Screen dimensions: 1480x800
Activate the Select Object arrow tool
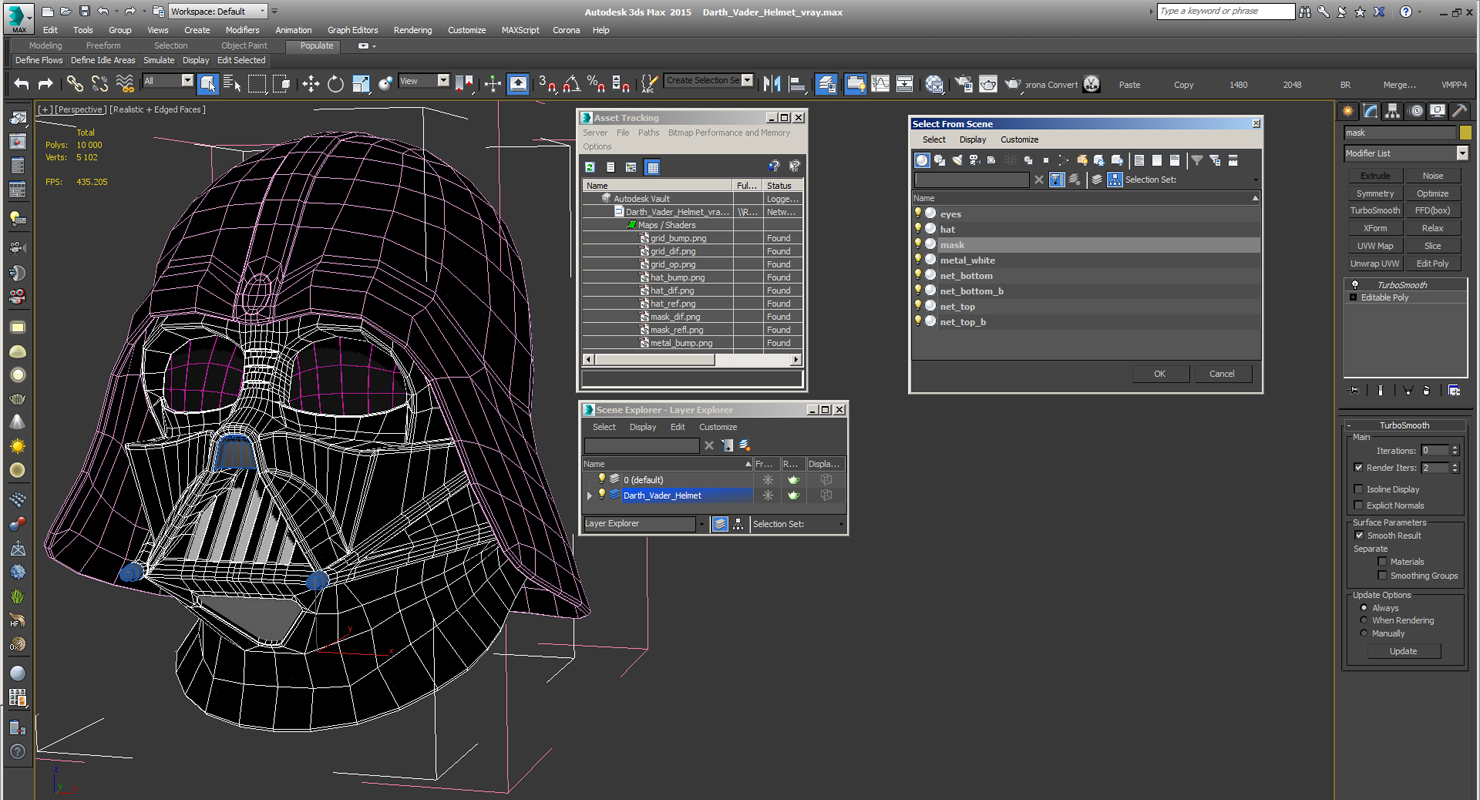(208, 84)
